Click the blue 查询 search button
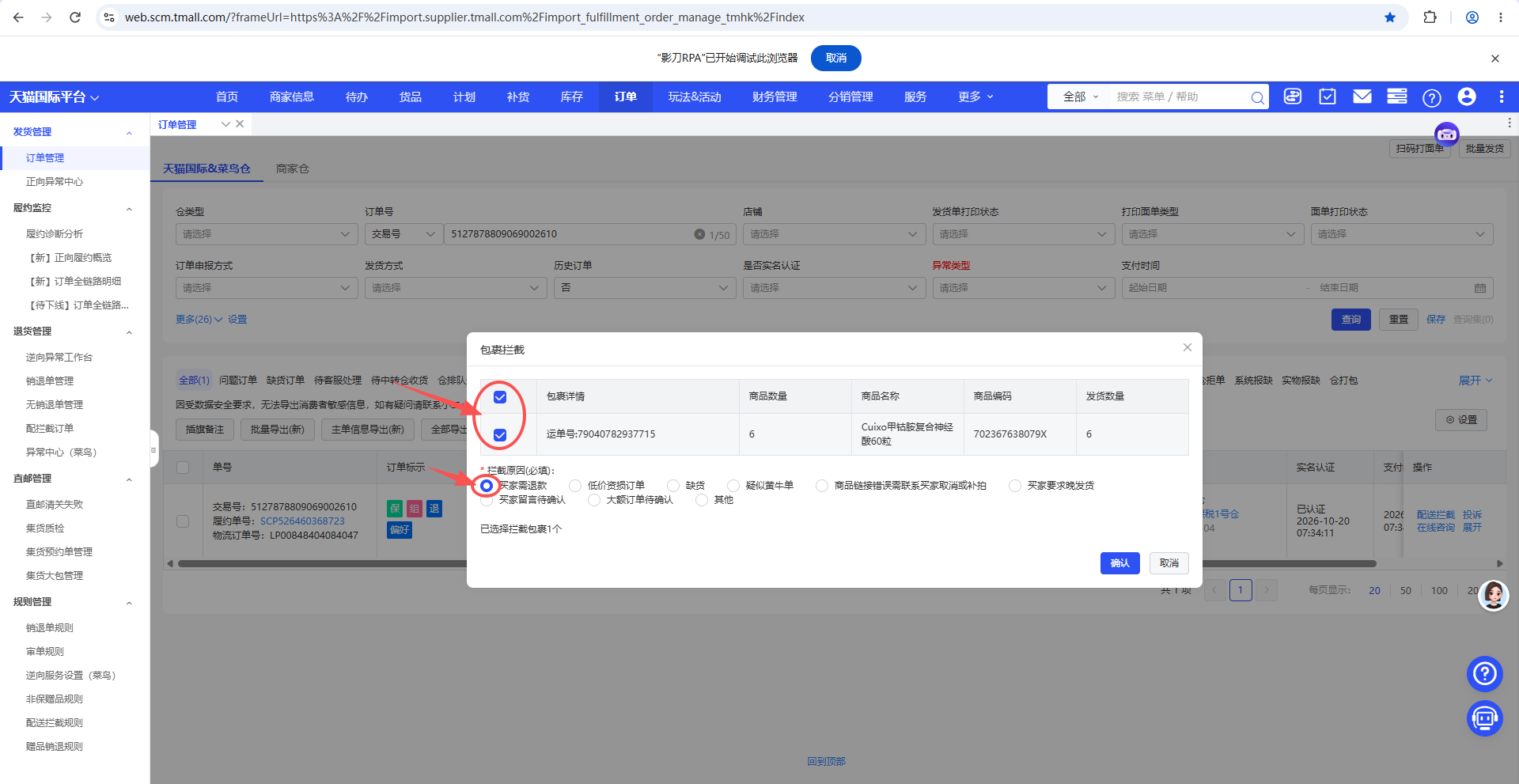1519x784 pixels. (1351, 320)
